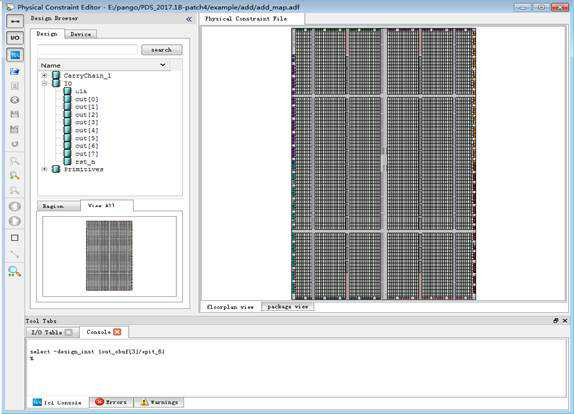
Task: Click the I/O toolbar button
Action: coord(15,38)
